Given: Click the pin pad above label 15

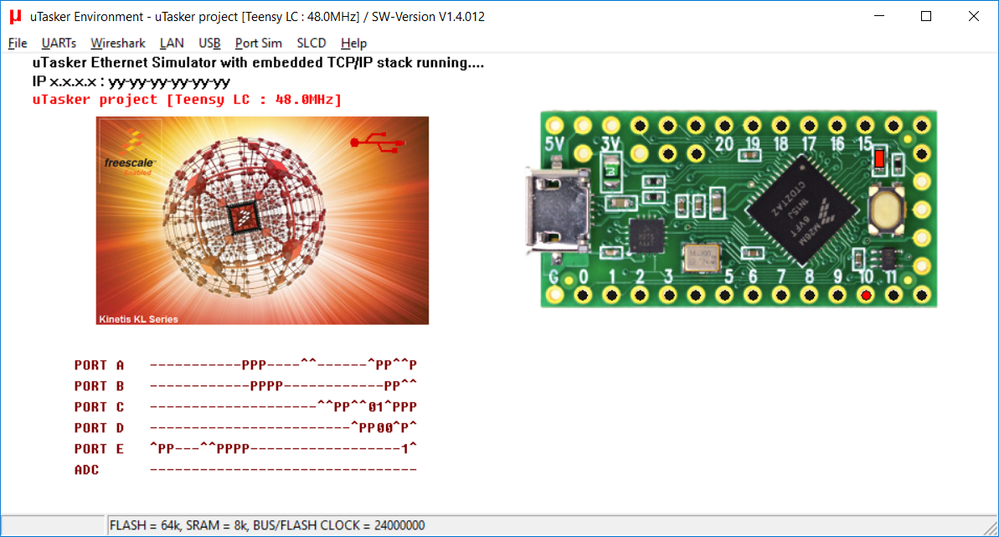Looking at the screenshot, I should pos(865,125).
